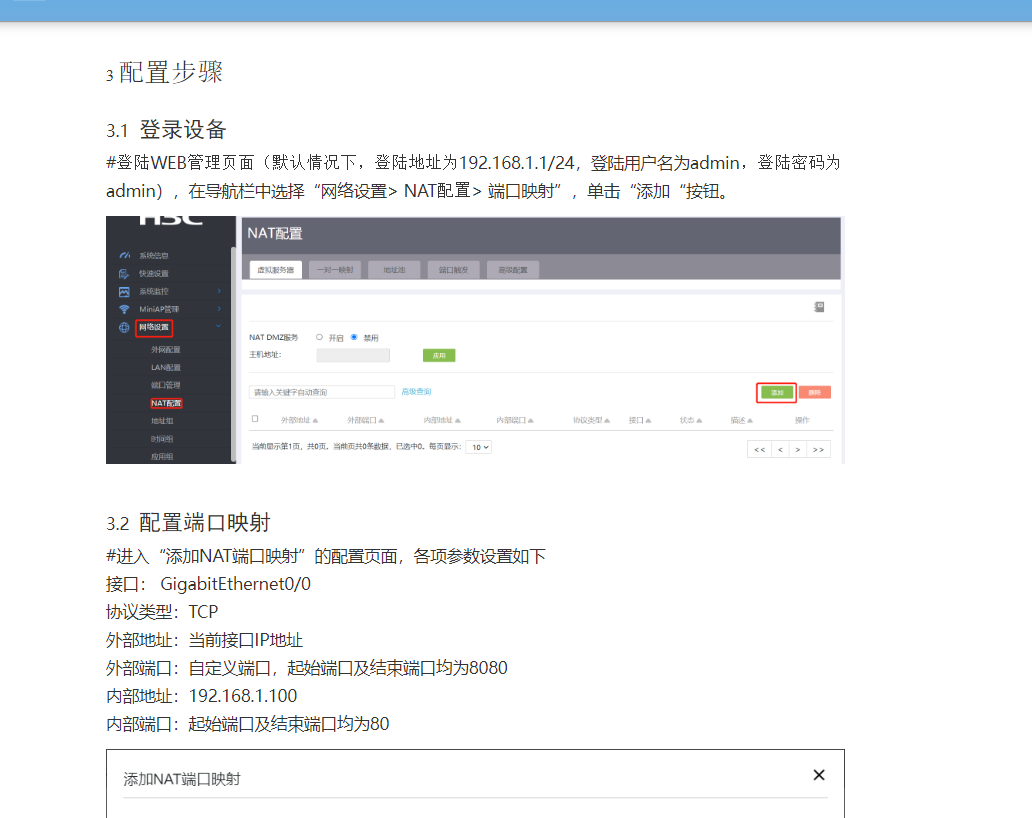This screenshot has width=1032, height=818.
Task: Close the 添加NAT端口映射 dialog with X
Action: pos(819,775)
